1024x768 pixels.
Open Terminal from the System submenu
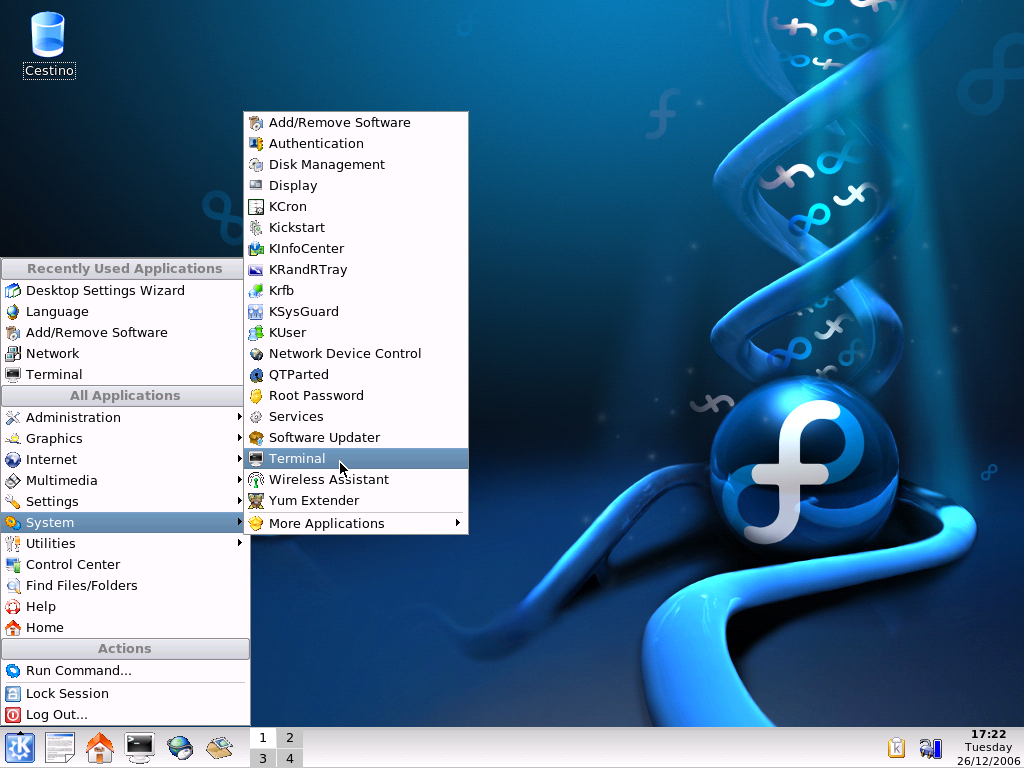tap(356, 458)
